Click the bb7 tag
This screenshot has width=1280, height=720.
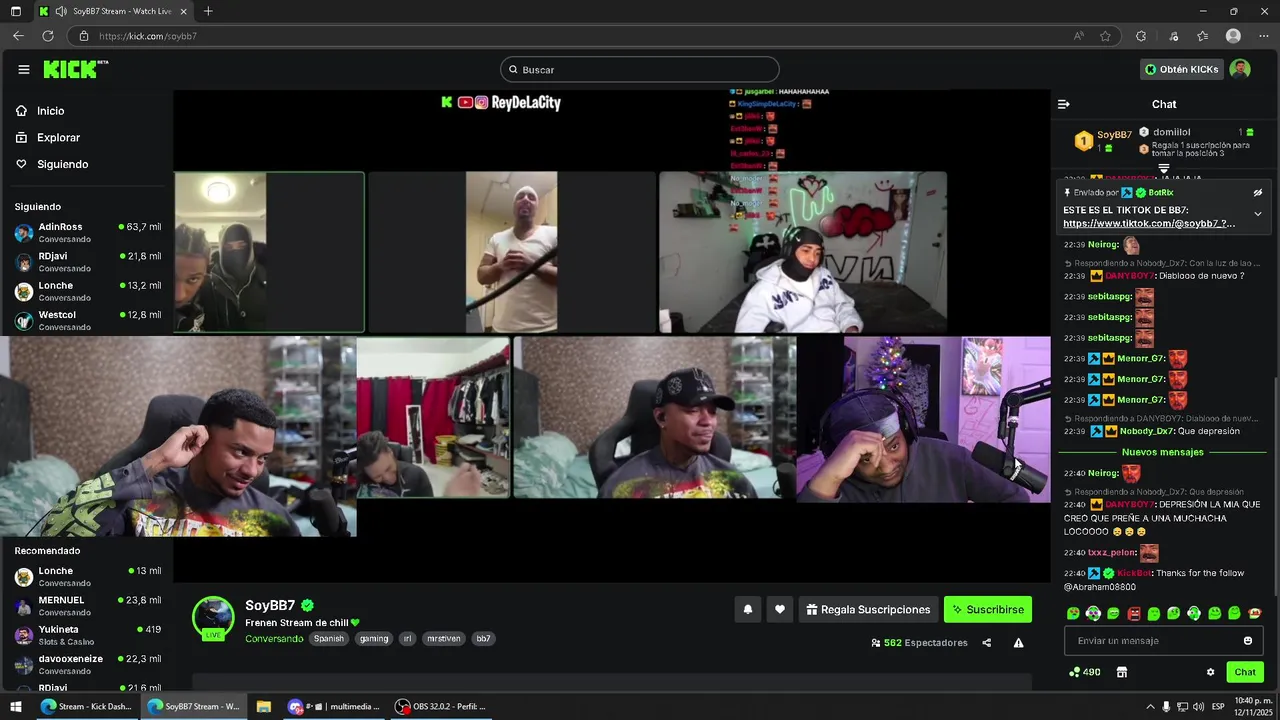tap(483, 639)
